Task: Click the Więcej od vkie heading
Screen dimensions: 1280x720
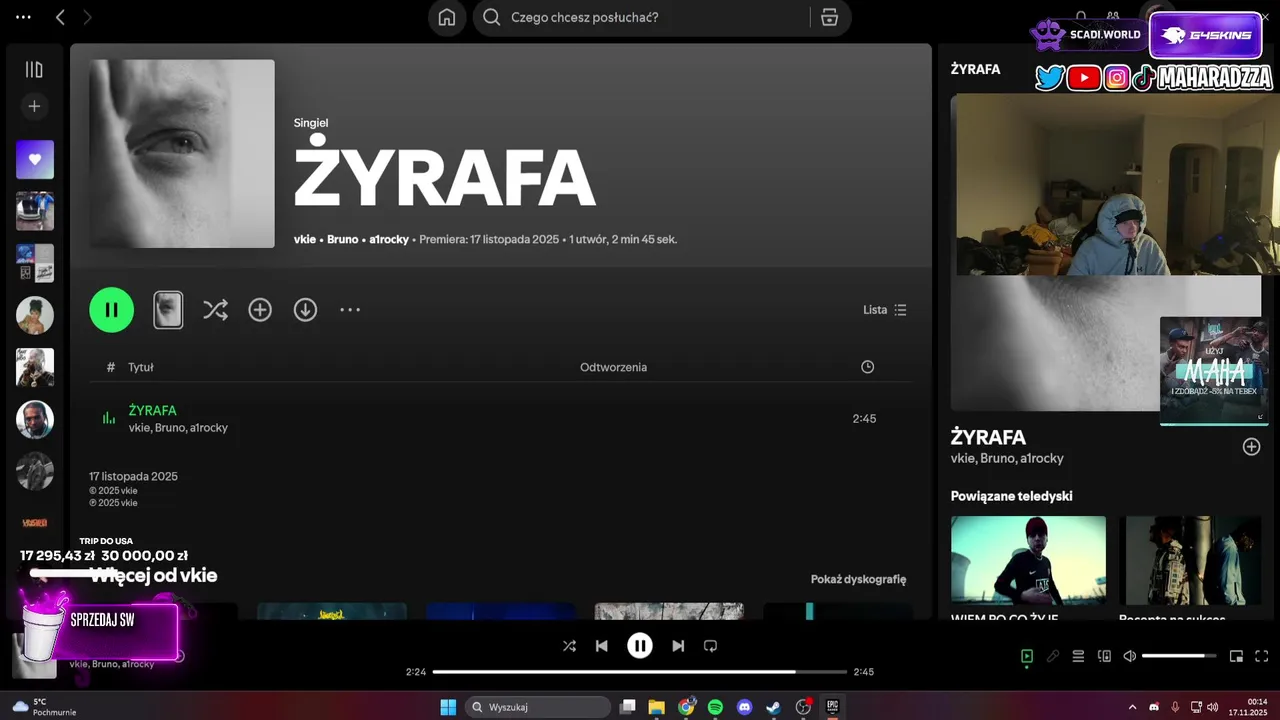Action: pyautogui.click(x=153, y=575)
